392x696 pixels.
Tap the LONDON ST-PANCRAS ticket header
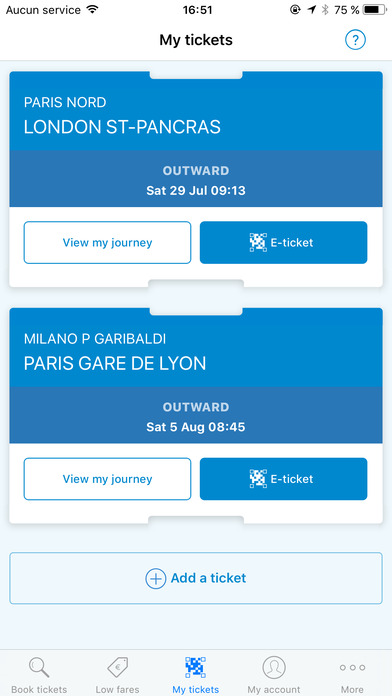196,111
